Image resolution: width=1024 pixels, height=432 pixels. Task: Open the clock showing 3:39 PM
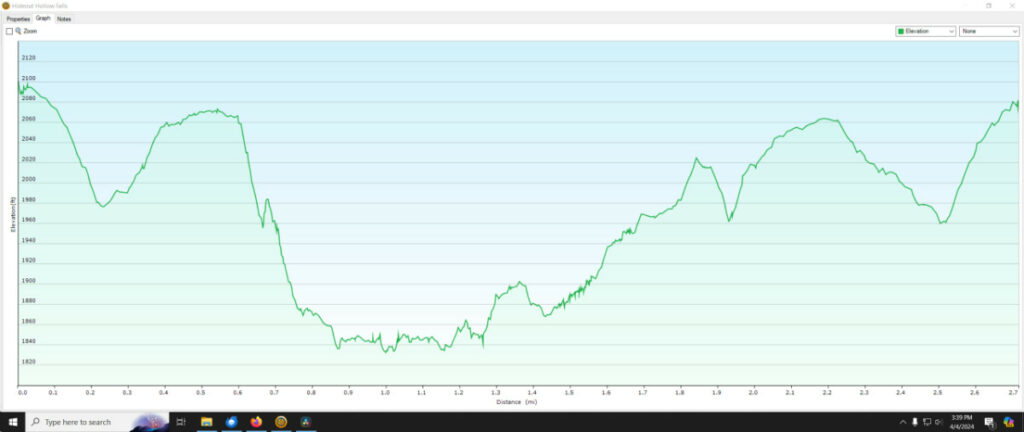(x=963, y=422)
